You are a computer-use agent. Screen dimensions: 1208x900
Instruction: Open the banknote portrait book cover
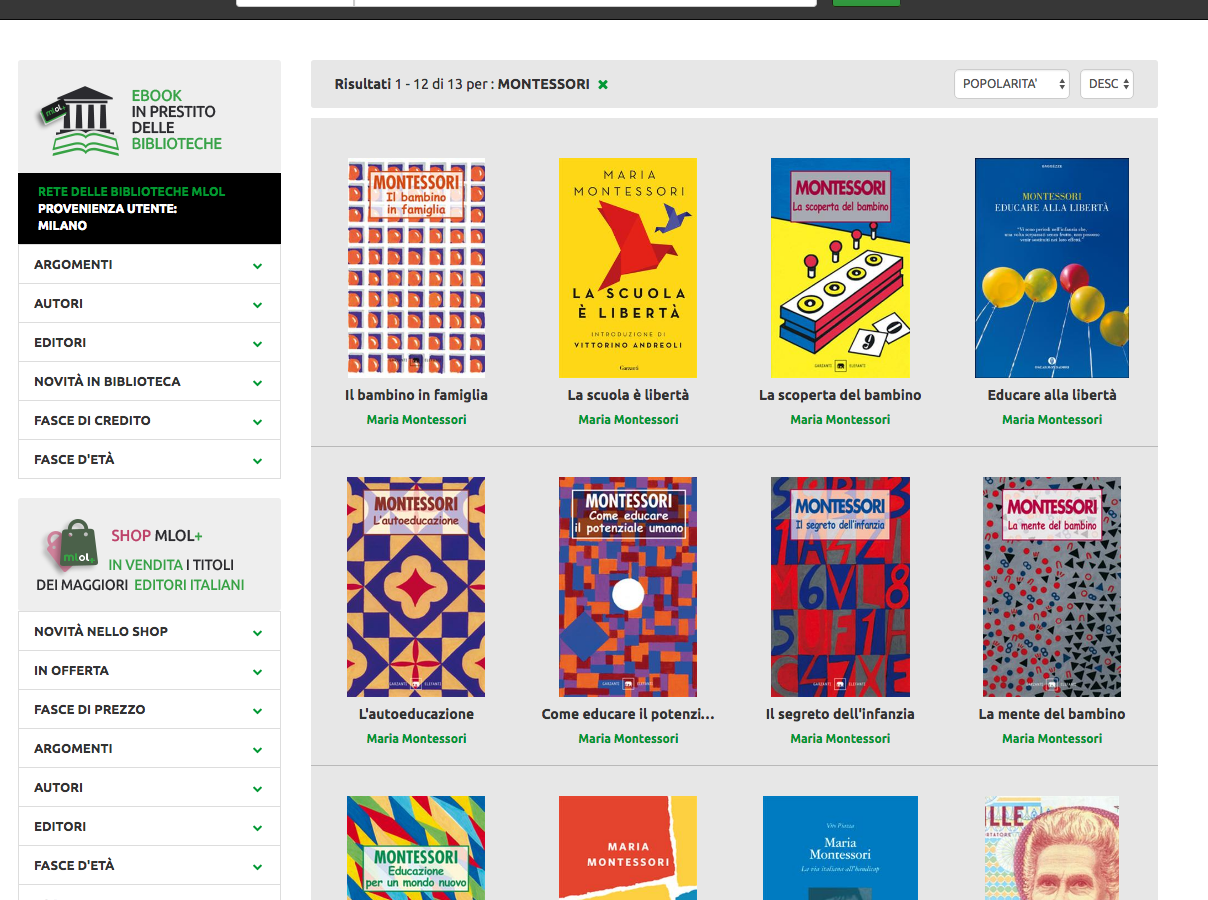point(1052,848)
